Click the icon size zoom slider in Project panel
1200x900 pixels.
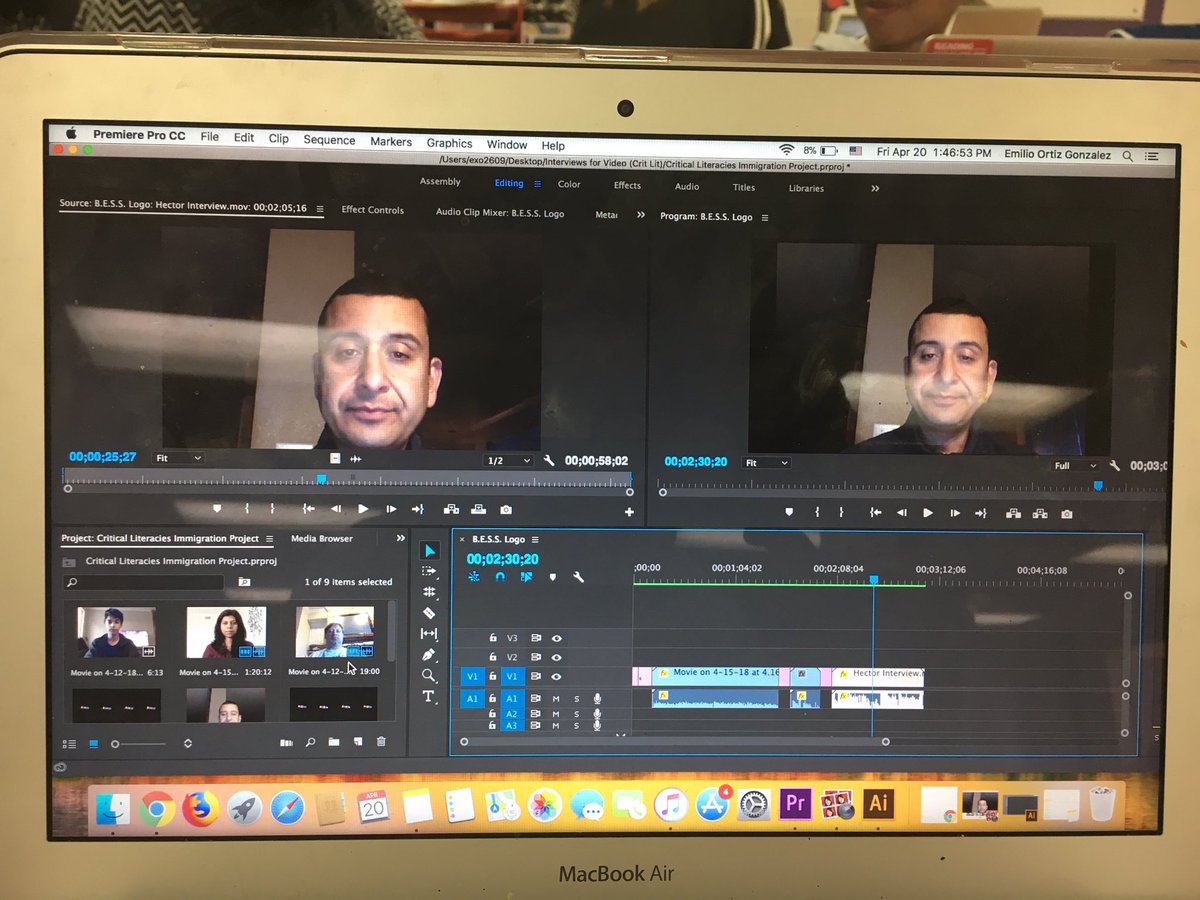pos(140,744)
